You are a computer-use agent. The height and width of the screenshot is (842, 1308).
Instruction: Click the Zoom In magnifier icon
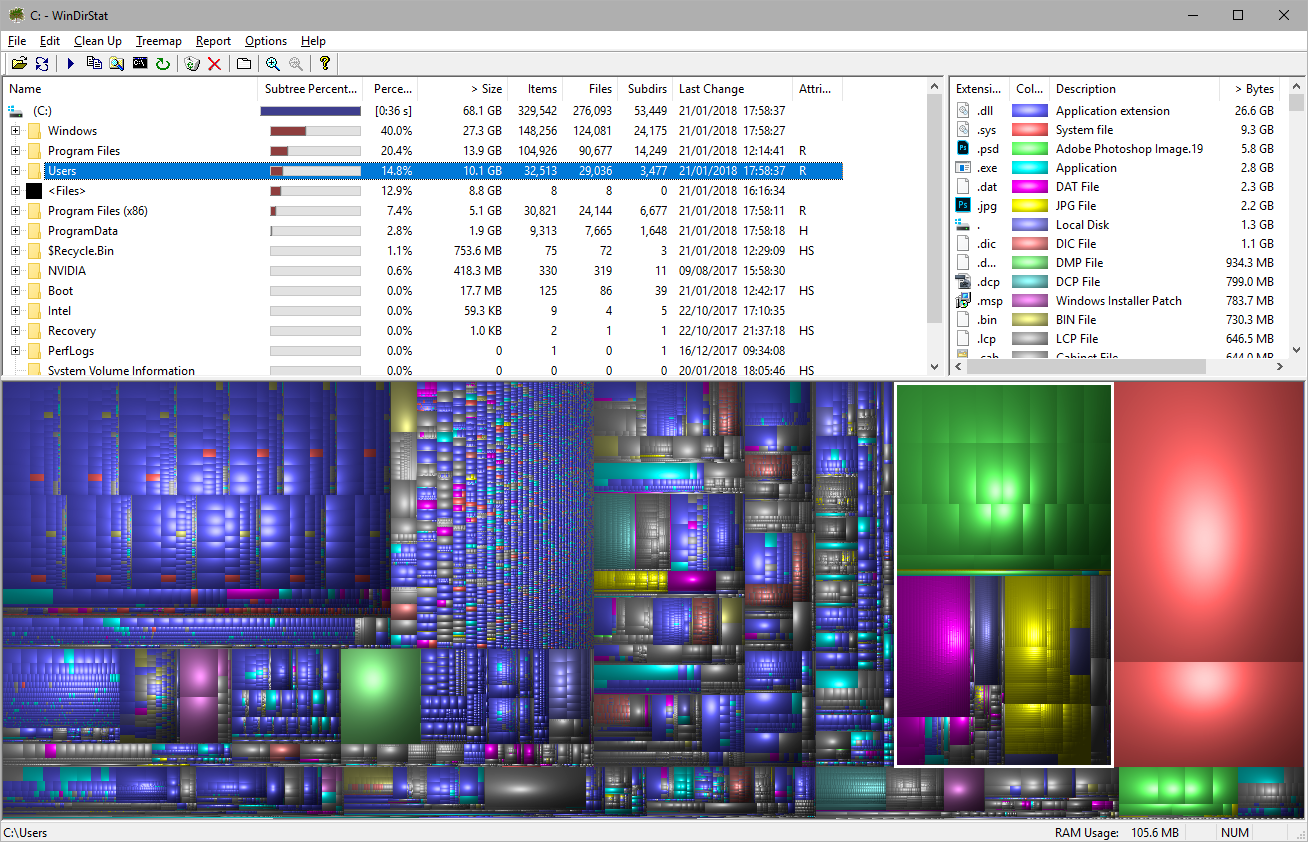(x=273, y=64)
